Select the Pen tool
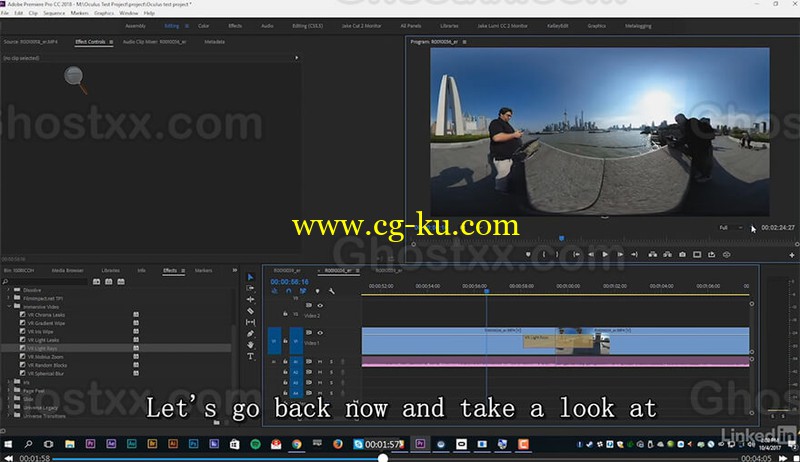 click(250, 333)
